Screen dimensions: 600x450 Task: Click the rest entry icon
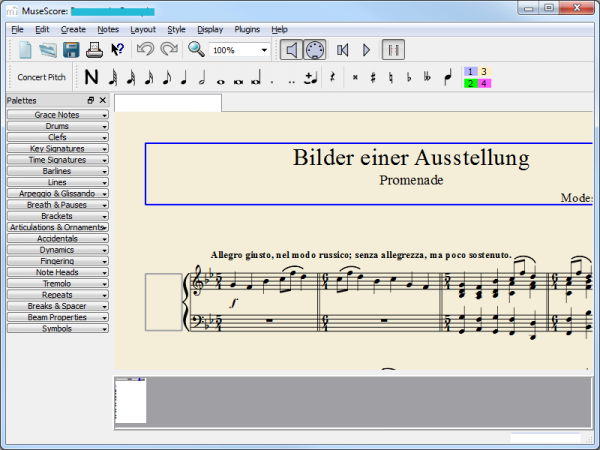[x=332, y=77]
